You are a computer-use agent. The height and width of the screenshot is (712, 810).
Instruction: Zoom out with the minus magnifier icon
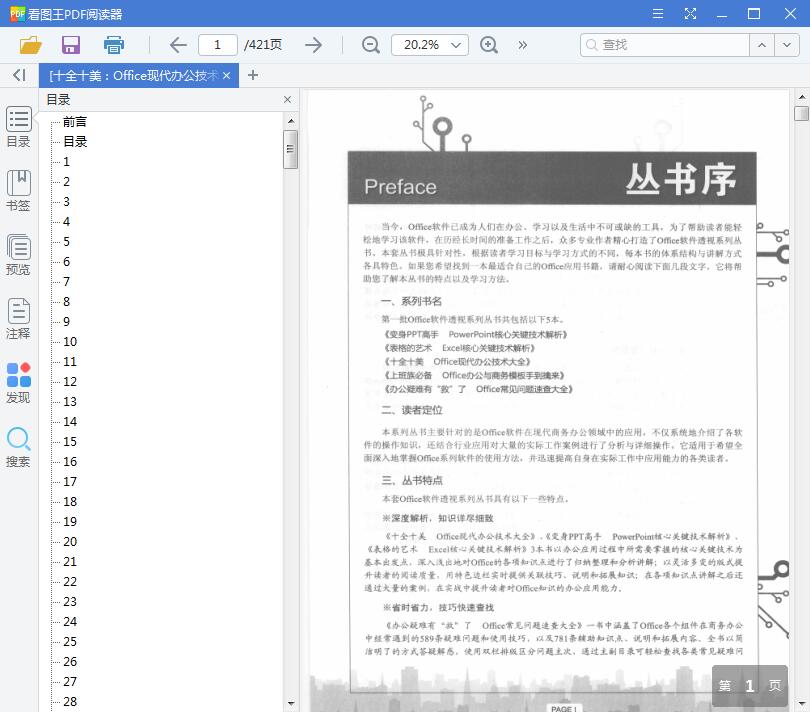point(370,45)
